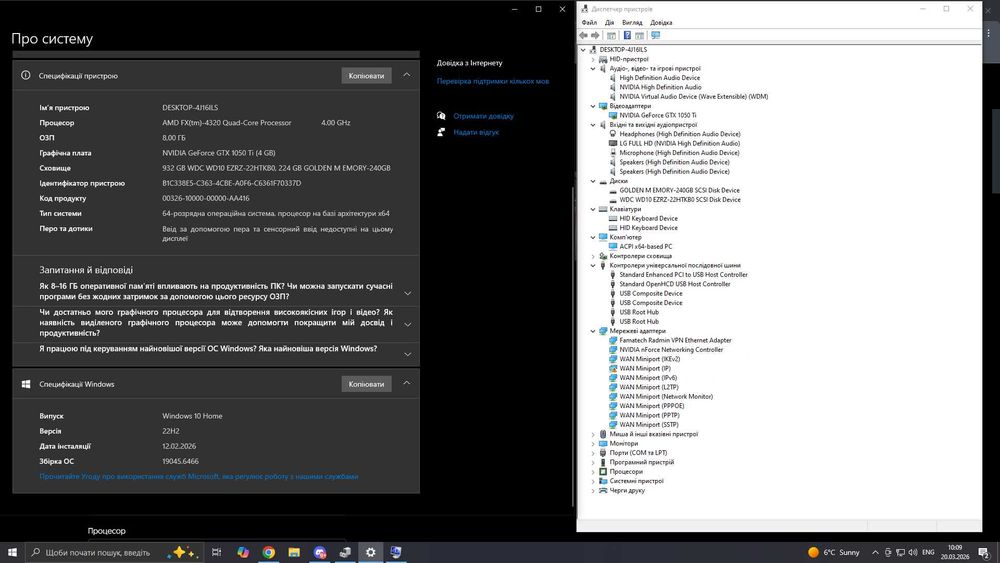Open Discord from the taskbar
The height and width of the screenshot is (563, 1000).
click(320, 552)
